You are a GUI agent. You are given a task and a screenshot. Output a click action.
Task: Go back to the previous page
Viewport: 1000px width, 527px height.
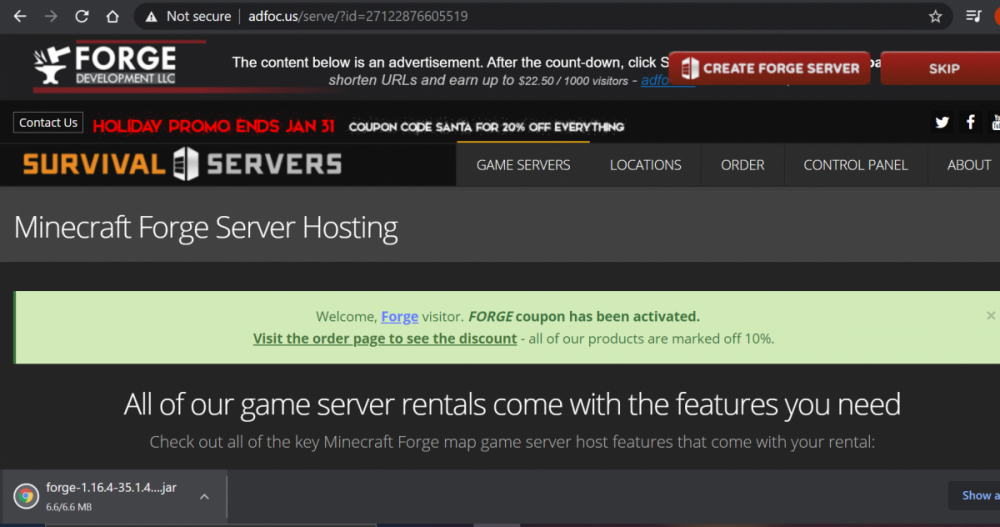pos(20,16)
